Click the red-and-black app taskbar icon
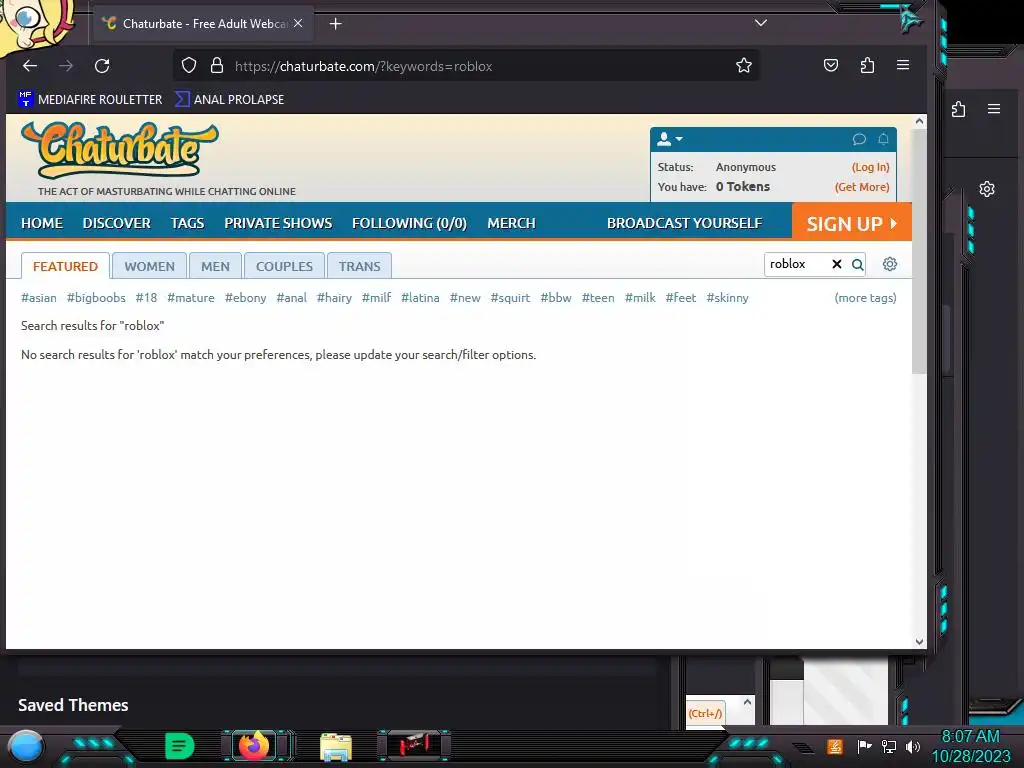The width and height of the screenshot is (1024, 768). 414,745
